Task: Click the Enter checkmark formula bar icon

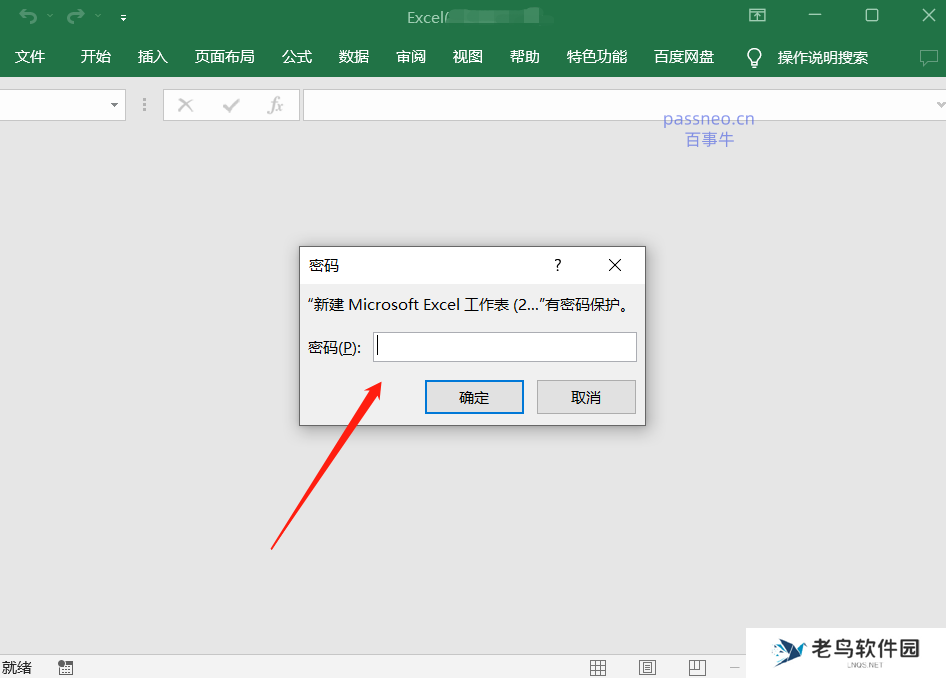Action: [230, 104]
